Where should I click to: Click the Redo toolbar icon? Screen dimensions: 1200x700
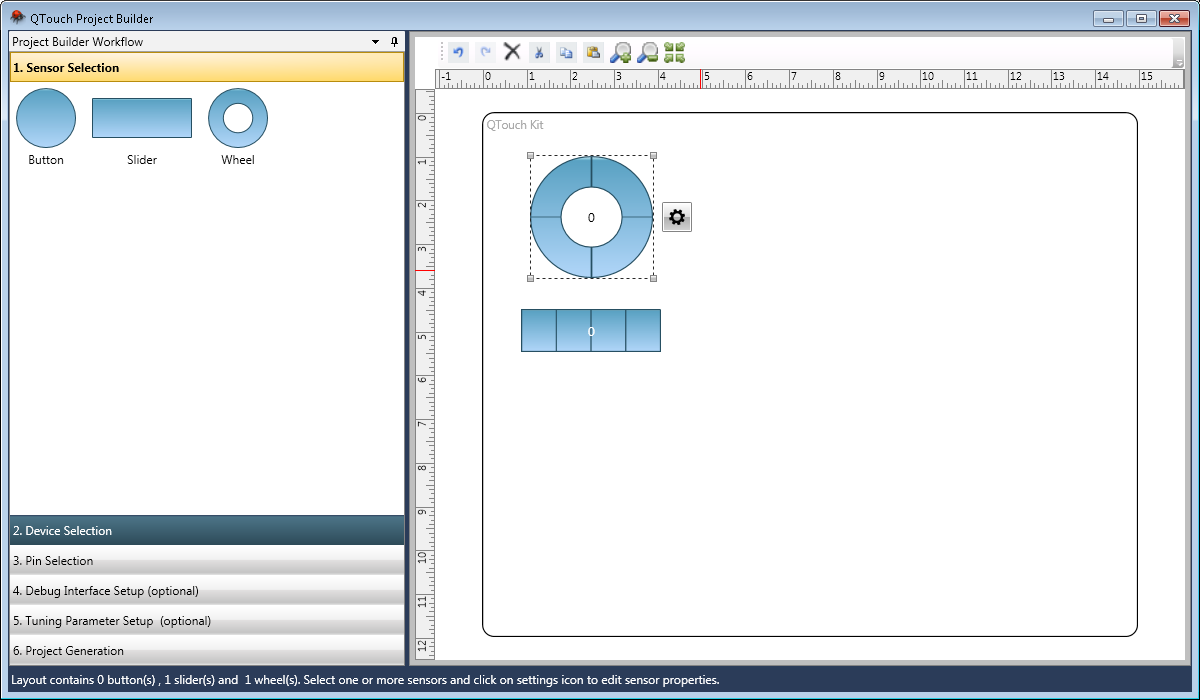click(x=485, y=52)
